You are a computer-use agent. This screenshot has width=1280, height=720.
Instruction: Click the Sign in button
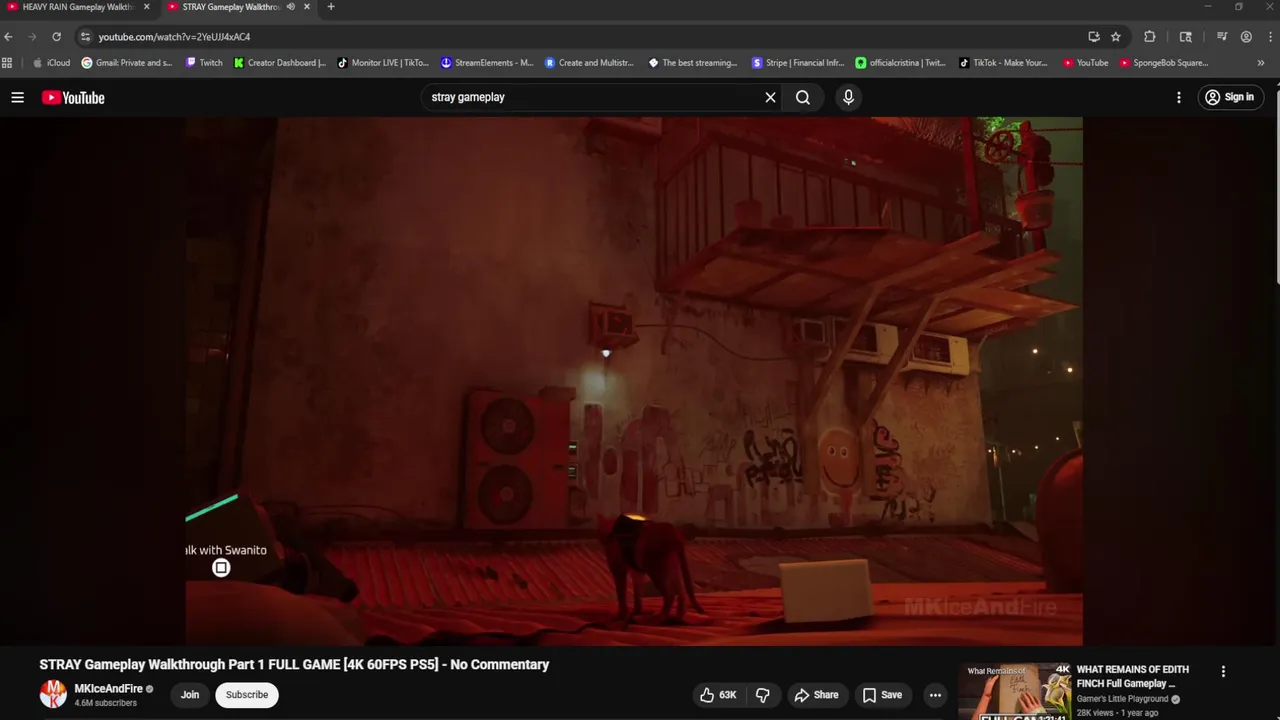pos(1229,97)
